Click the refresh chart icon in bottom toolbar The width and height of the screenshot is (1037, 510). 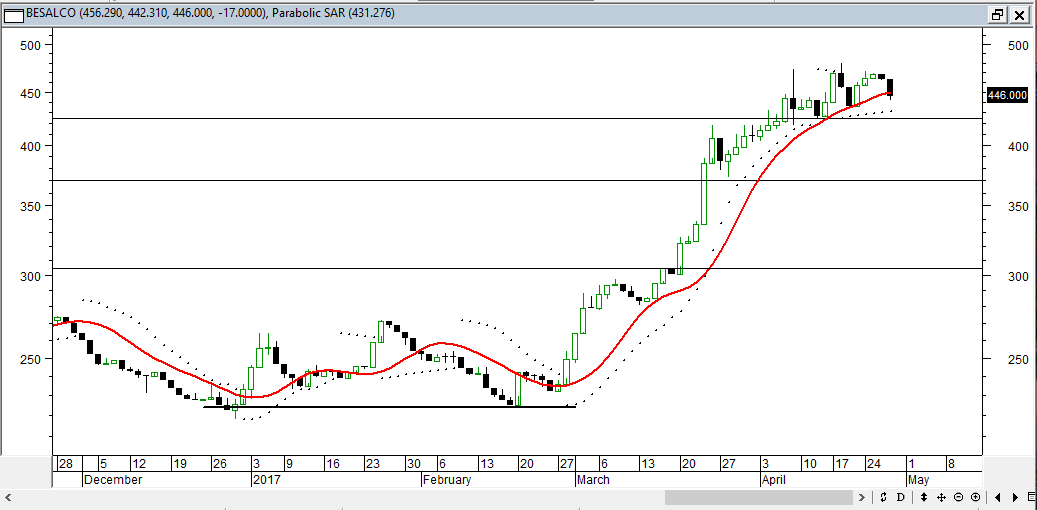[x=883, y=497]
